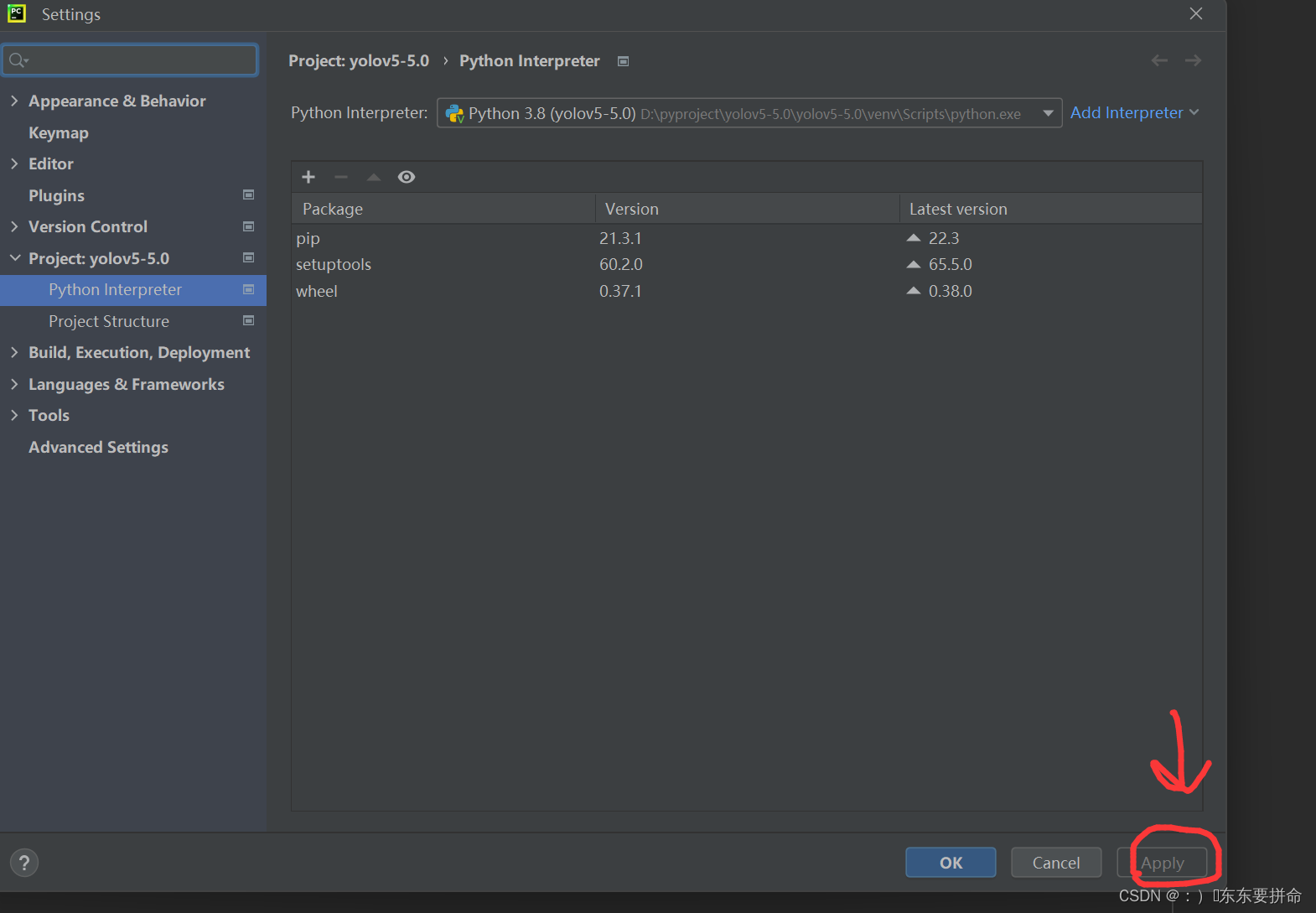Screen dimensions: 1316x913
Task: Click the PyCharm logo in title bar
Action: coord(17,13)
